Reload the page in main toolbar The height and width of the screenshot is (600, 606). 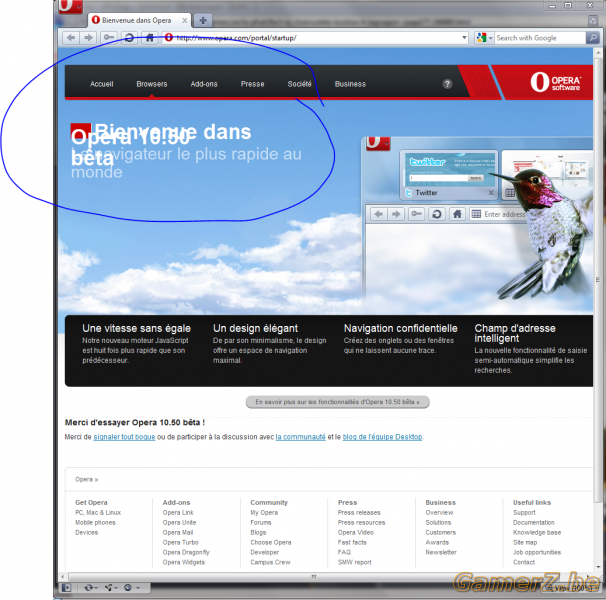click(x=129, y=38)
